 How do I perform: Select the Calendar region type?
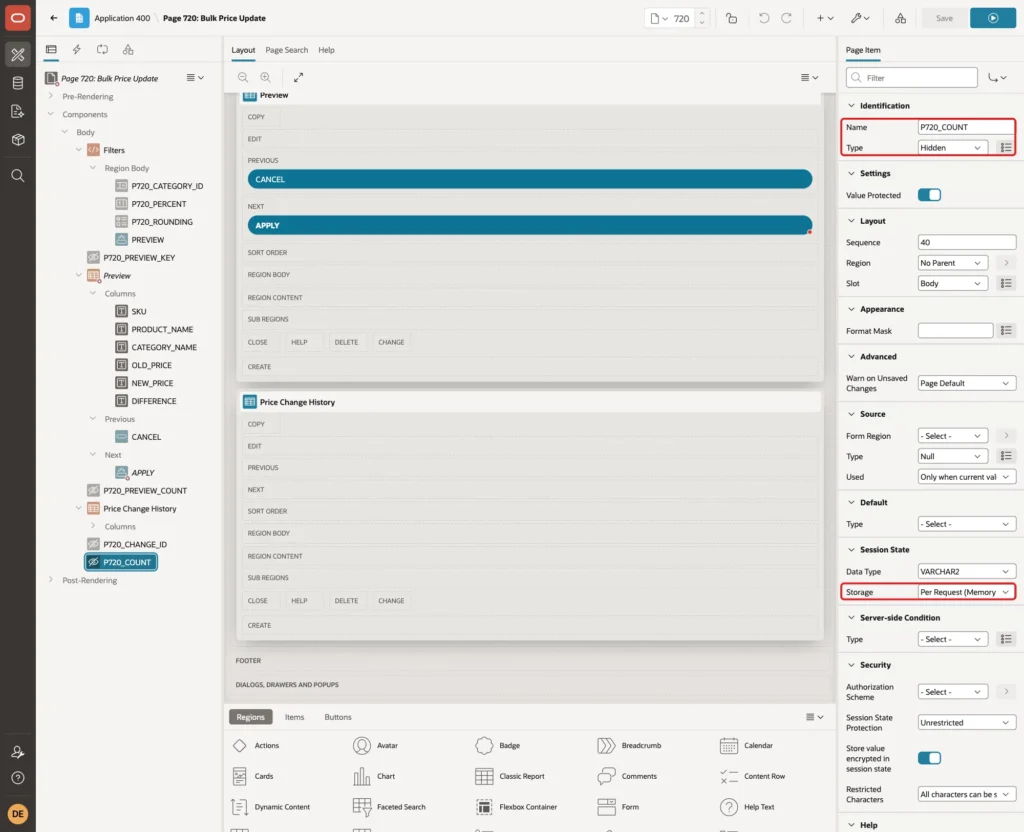[746, 745]
